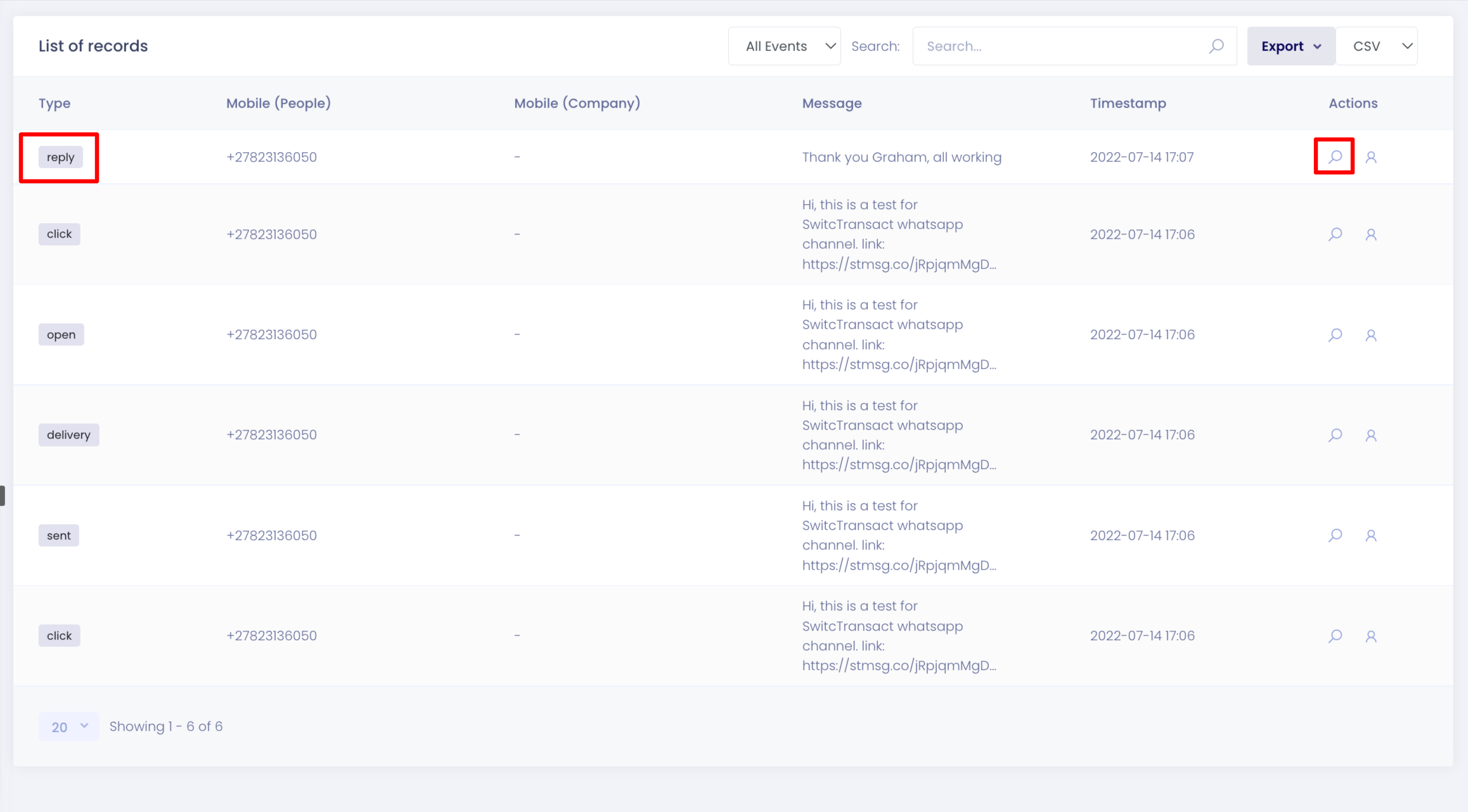Select the sent type badge
This screenshot has height=812, width=1468.
pos(58,536)
